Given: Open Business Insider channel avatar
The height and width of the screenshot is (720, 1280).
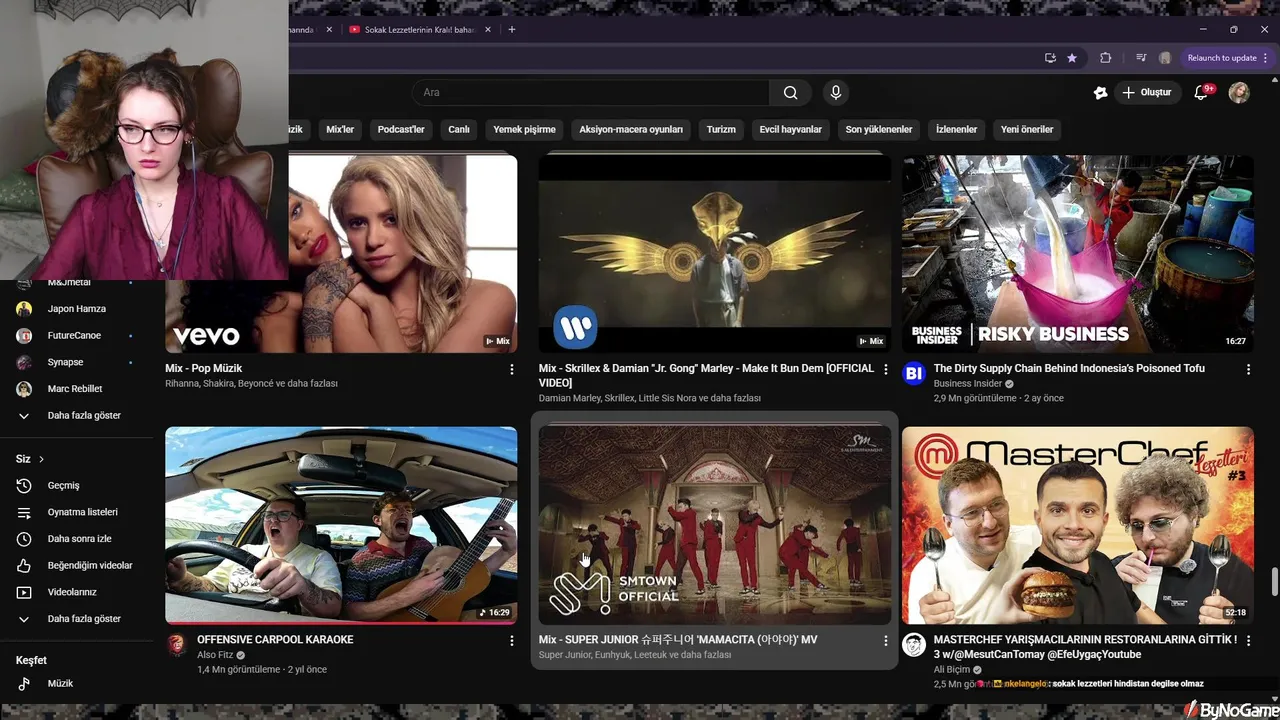Looking at the screenshot, I should (x=914, y=374).
